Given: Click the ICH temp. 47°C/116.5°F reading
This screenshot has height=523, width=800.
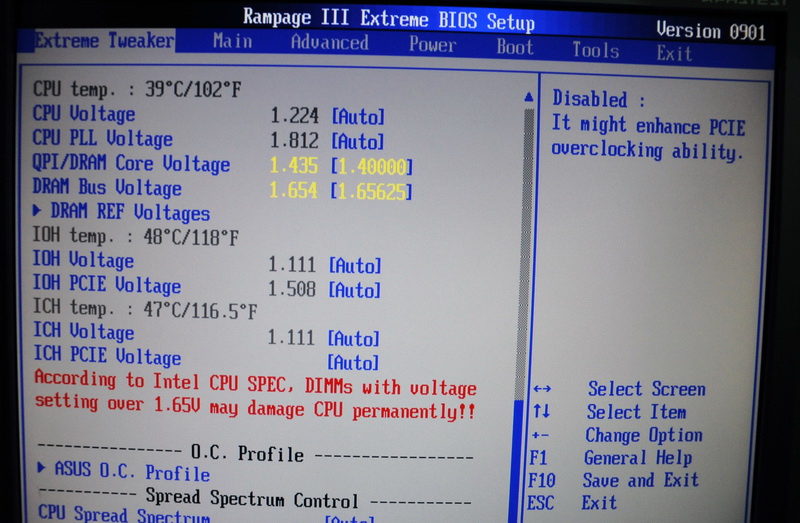Looking at the screenshot, I should (145, 309).
